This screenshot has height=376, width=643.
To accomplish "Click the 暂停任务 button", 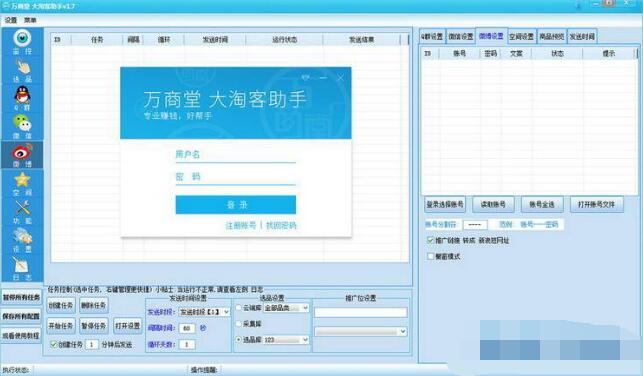I will point(93,326).
